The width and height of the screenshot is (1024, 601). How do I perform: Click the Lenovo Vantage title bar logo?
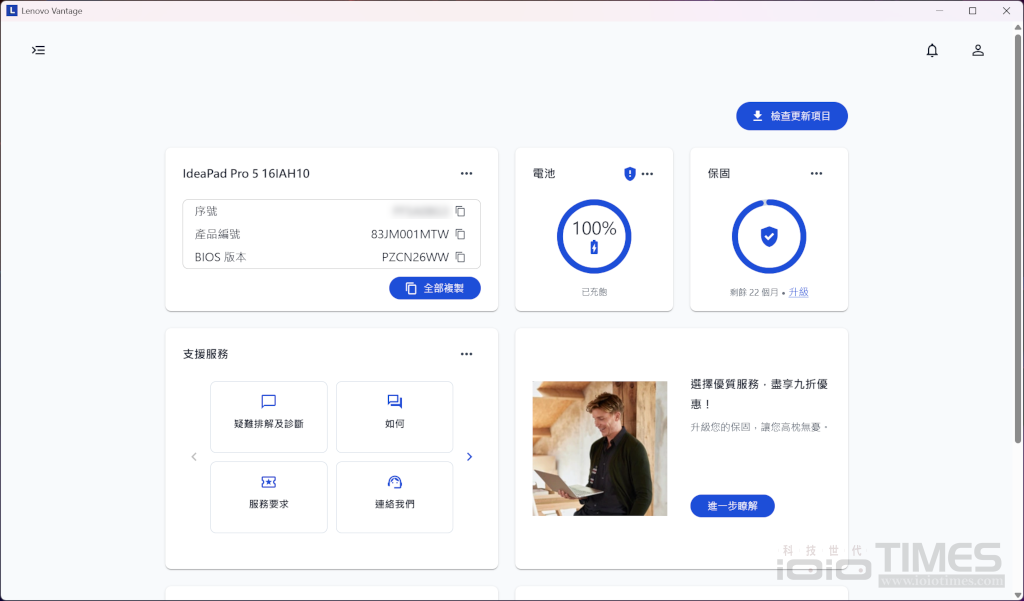11,10
